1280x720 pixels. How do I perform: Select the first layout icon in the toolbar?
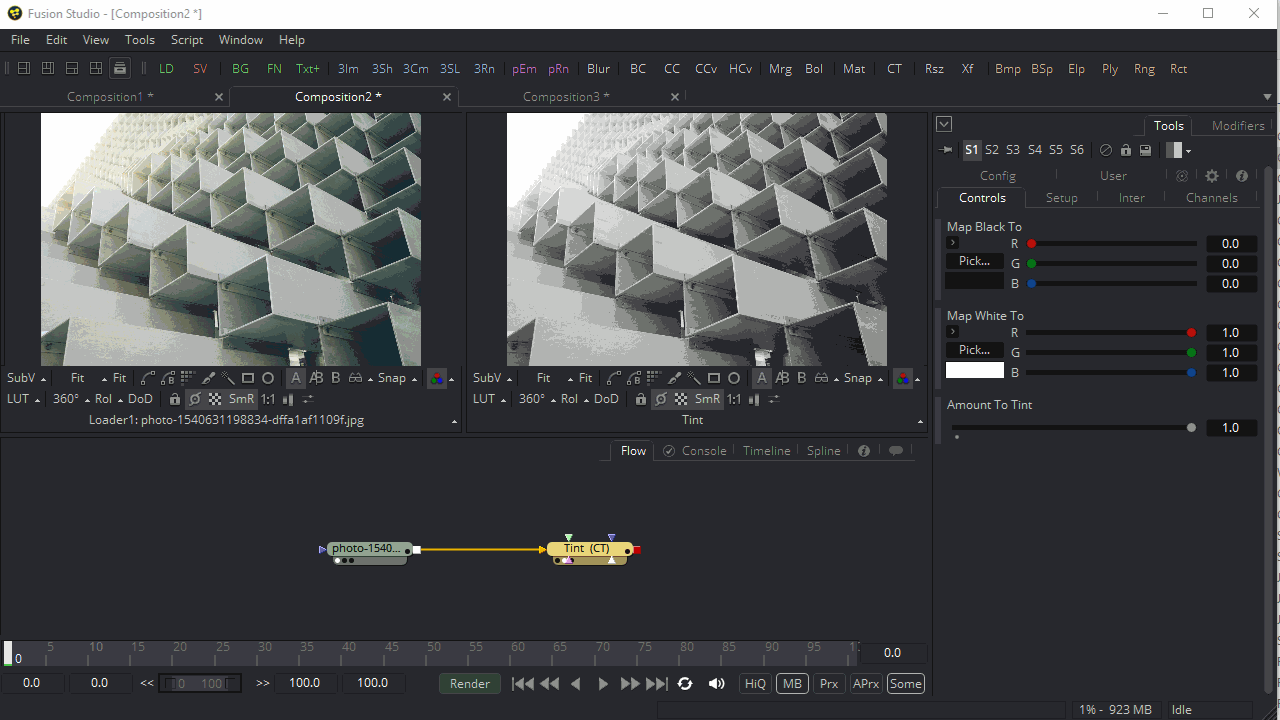click(x=24, y=68)
